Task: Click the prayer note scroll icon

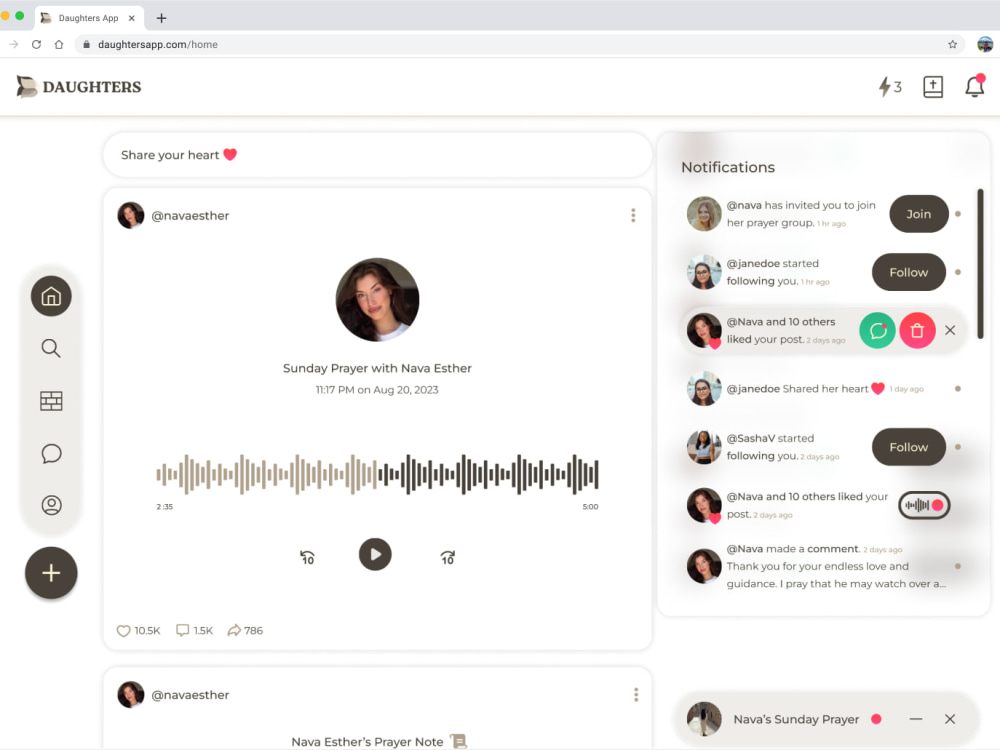Action: point(459,741)
